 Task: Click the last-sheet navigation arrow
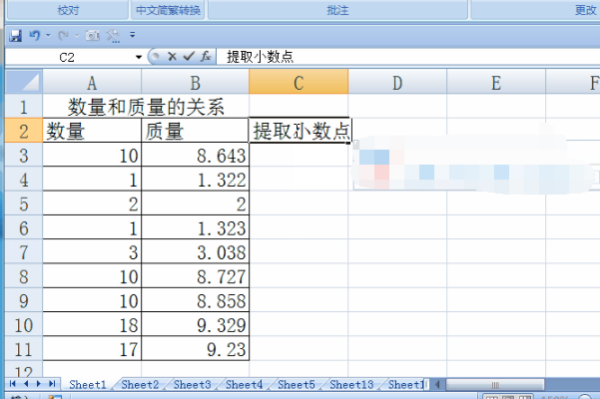[x=52, y=383]
